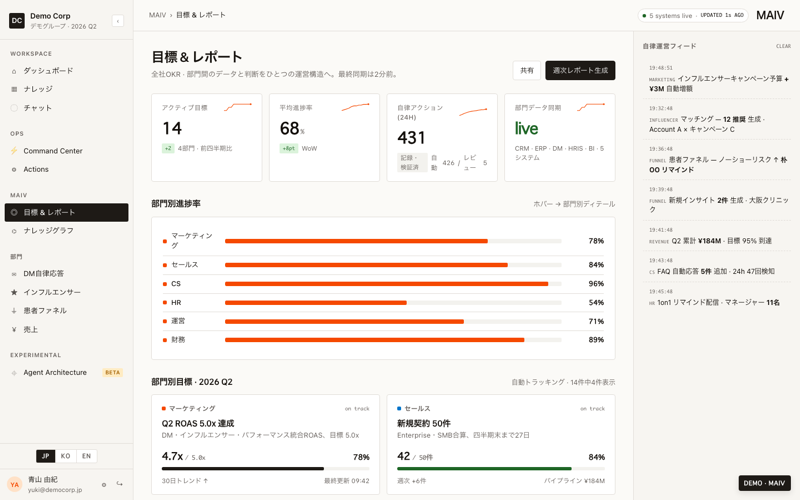Switch language to EN
Screen dimensions: 800x500
click(86, 456)
